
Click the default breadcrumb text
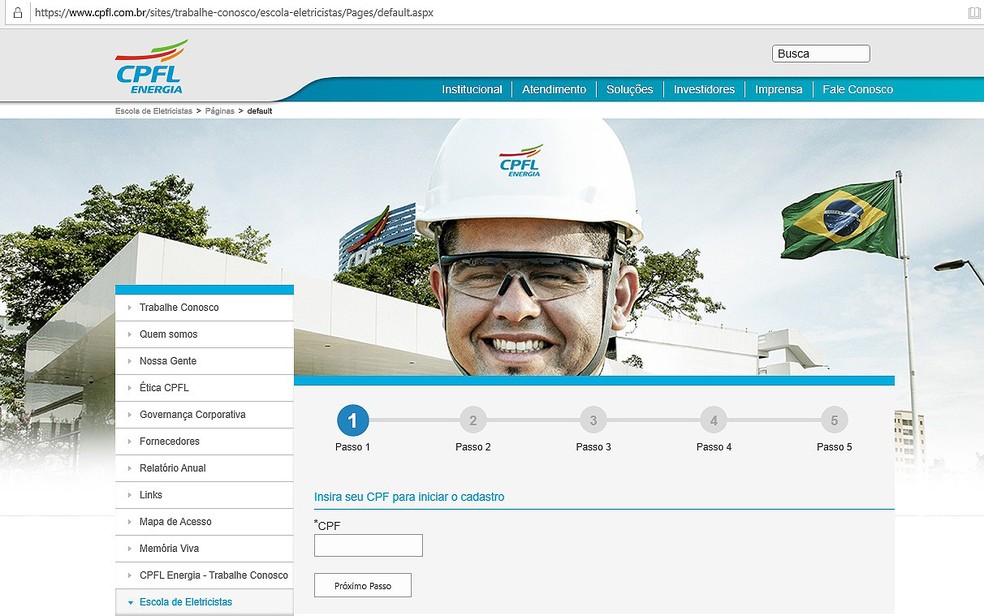260,111
